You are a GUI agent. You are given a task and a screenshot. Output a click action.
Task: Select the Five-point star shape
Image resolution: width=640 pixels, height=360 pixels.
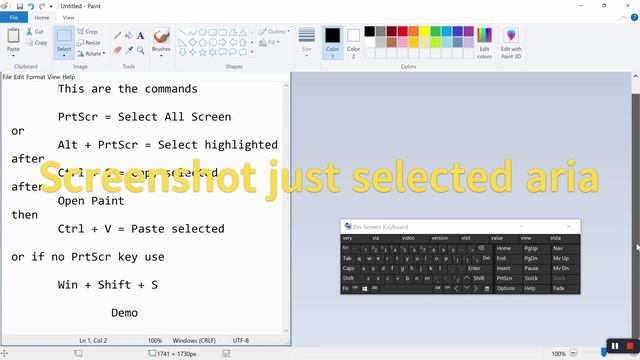202,52
